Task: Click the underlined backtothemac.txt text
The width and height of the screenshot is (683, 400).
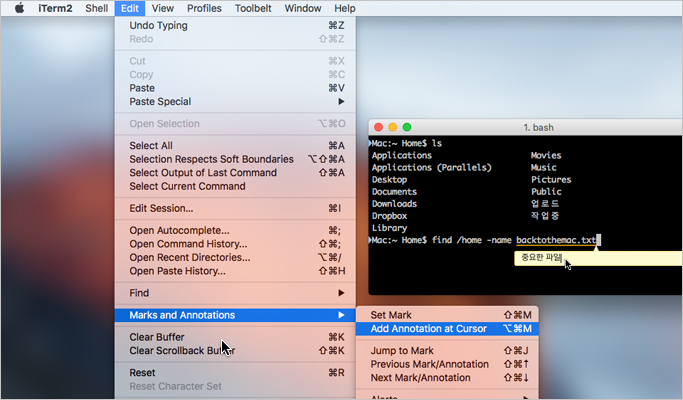Action: [556, 240]
